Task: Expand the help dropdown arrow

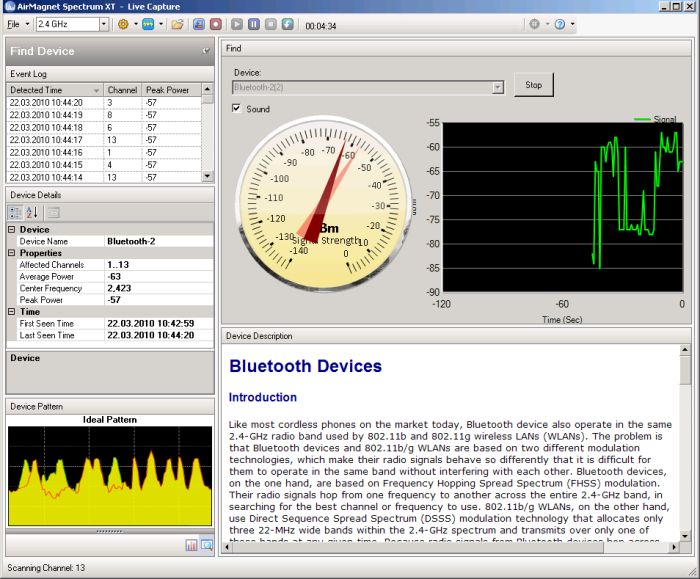Action: click(x=572, y=24)
